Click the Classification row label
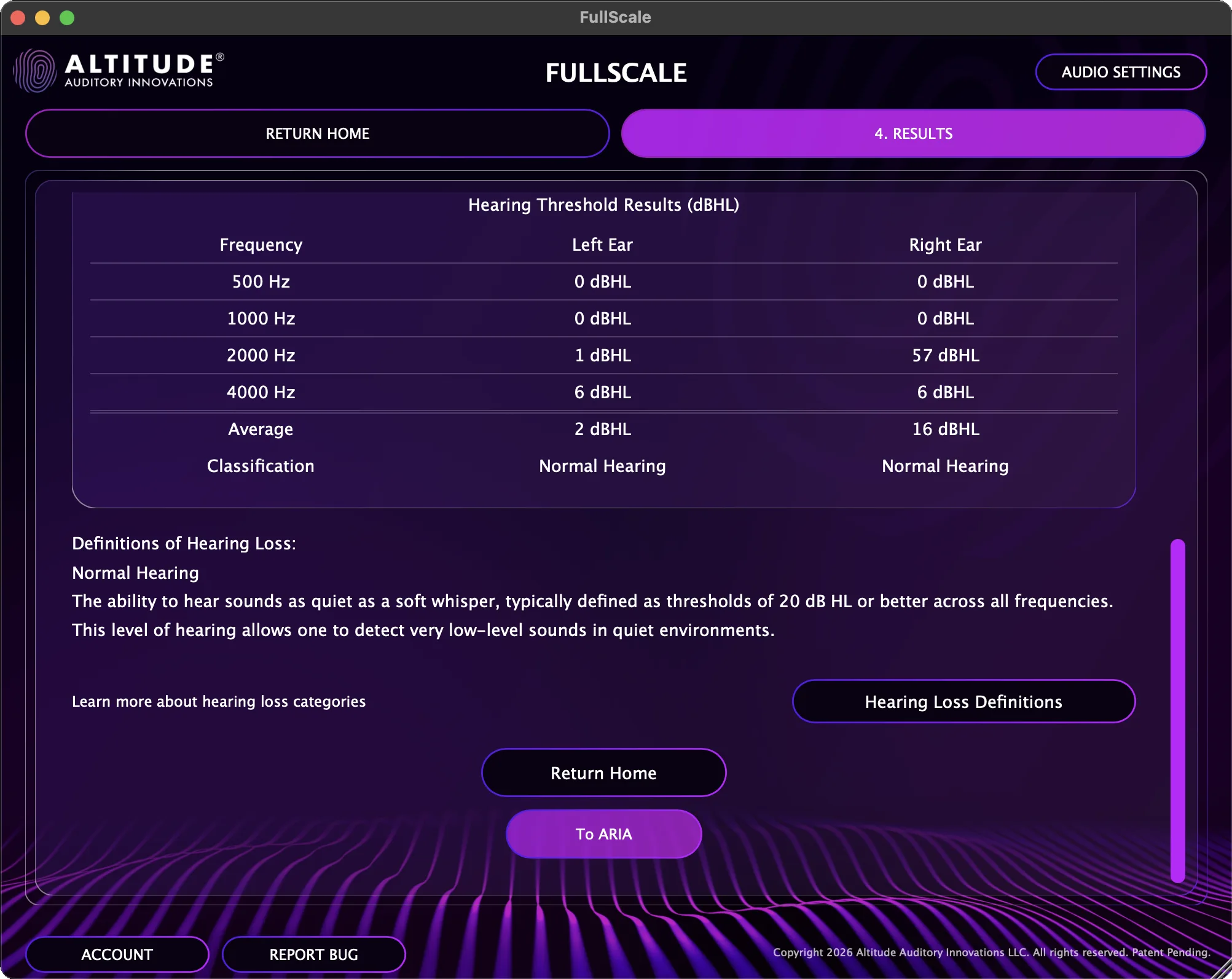Viewport: 1232px width, 979px height. pos(261,466)
